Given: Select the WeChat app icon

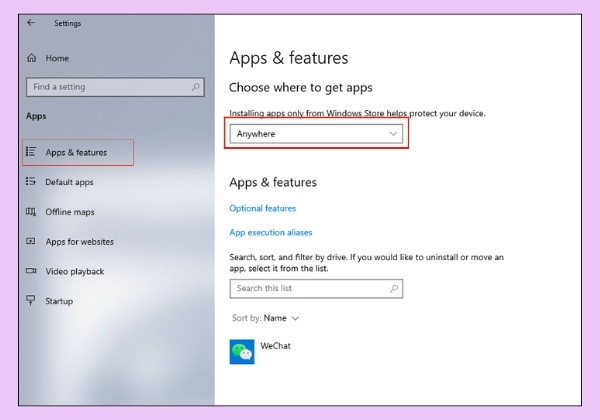Looking at the screenshot, I should pos(242,352).
